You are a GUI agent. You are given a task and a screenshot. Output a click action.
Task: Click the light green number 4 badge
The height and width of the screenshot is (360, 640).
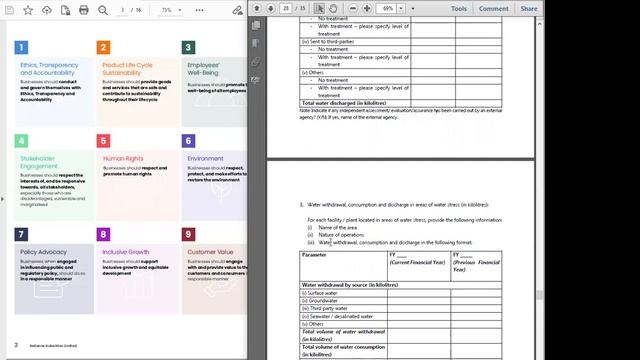pos(21,141)
